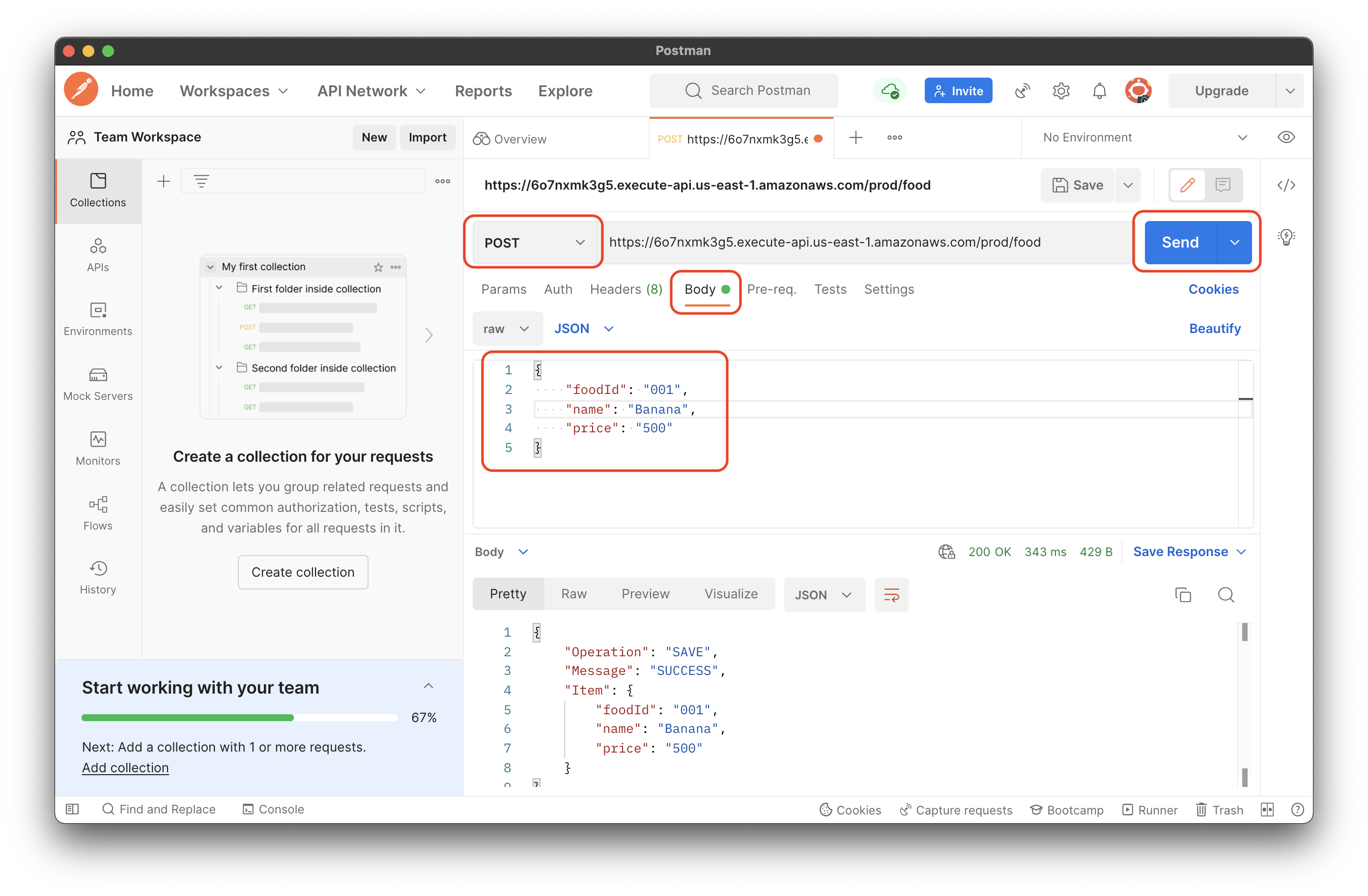The height and width of the screenshot is (896, 1368).
Task: Open Flows in the sidebar
Action: coord(98,513)
